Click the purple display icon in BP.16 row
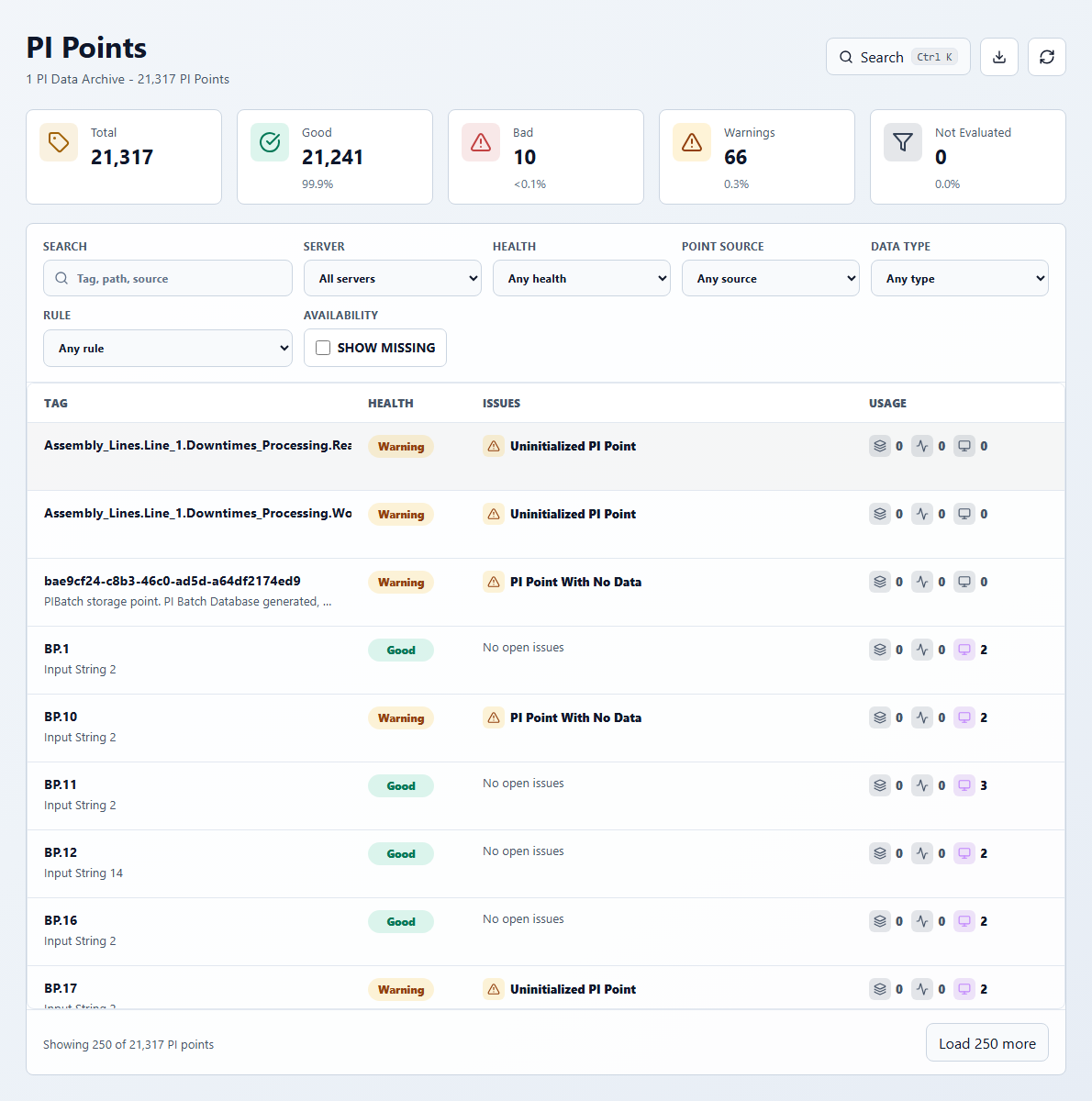This screenshot has height=1101, width=1092. click(x=964, y=921)
